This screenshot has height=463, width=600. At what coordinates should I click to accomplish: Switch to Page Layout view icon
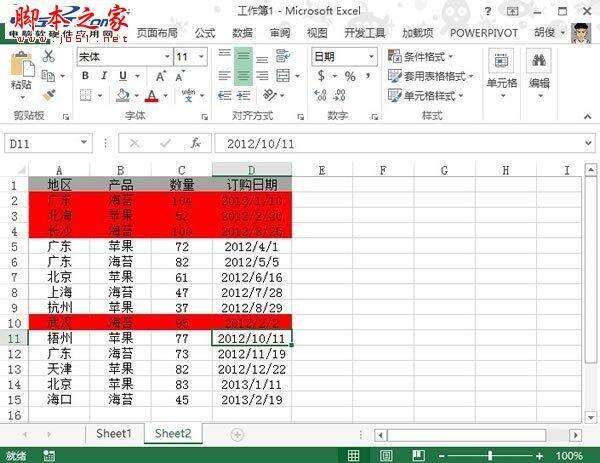pyautogui.click(x=386, y=455)
